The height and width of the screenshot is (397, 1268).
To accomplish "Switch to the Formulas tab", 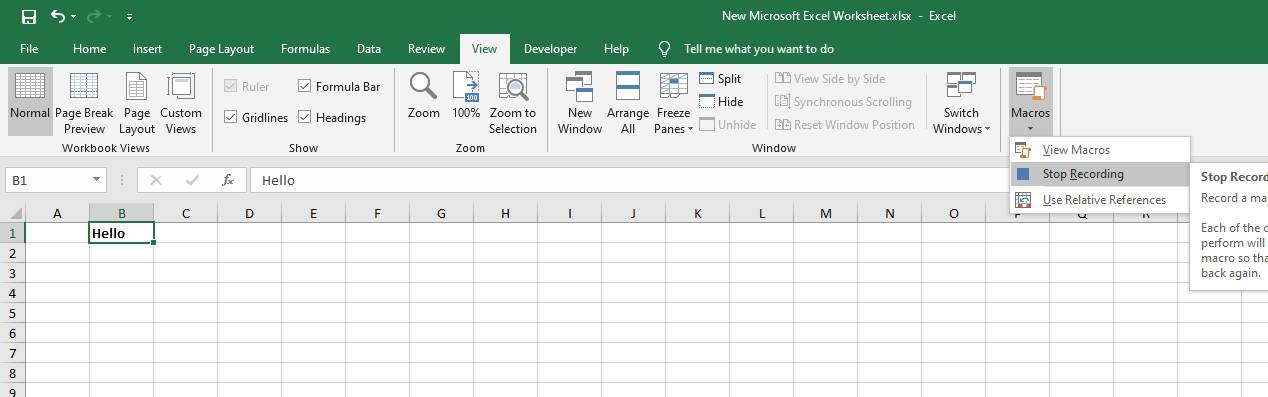I will coord(305,48).
